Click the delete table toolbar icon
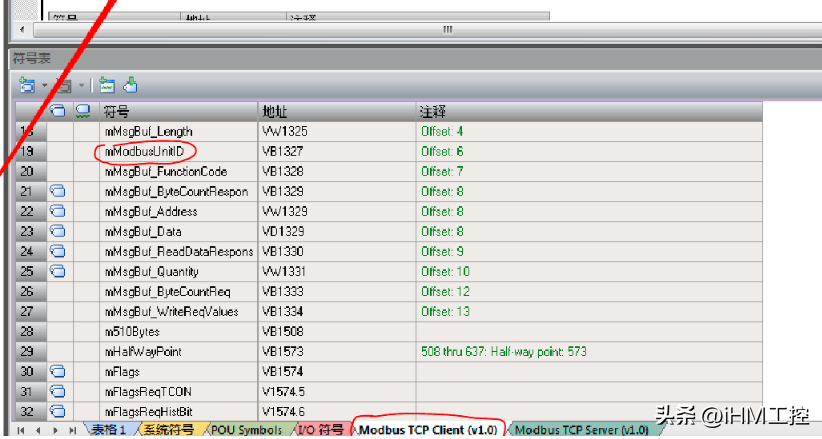 63,86
